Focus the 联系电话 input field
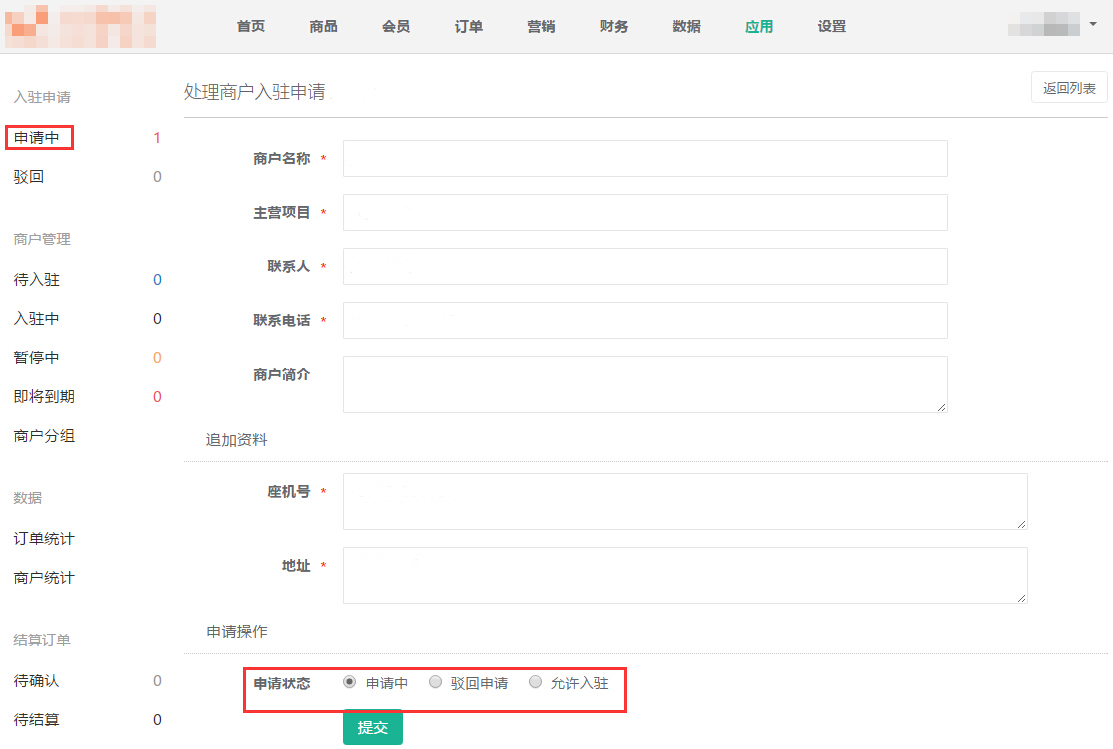The height and width of the screenshot is (749, 1113). point(645,320)
